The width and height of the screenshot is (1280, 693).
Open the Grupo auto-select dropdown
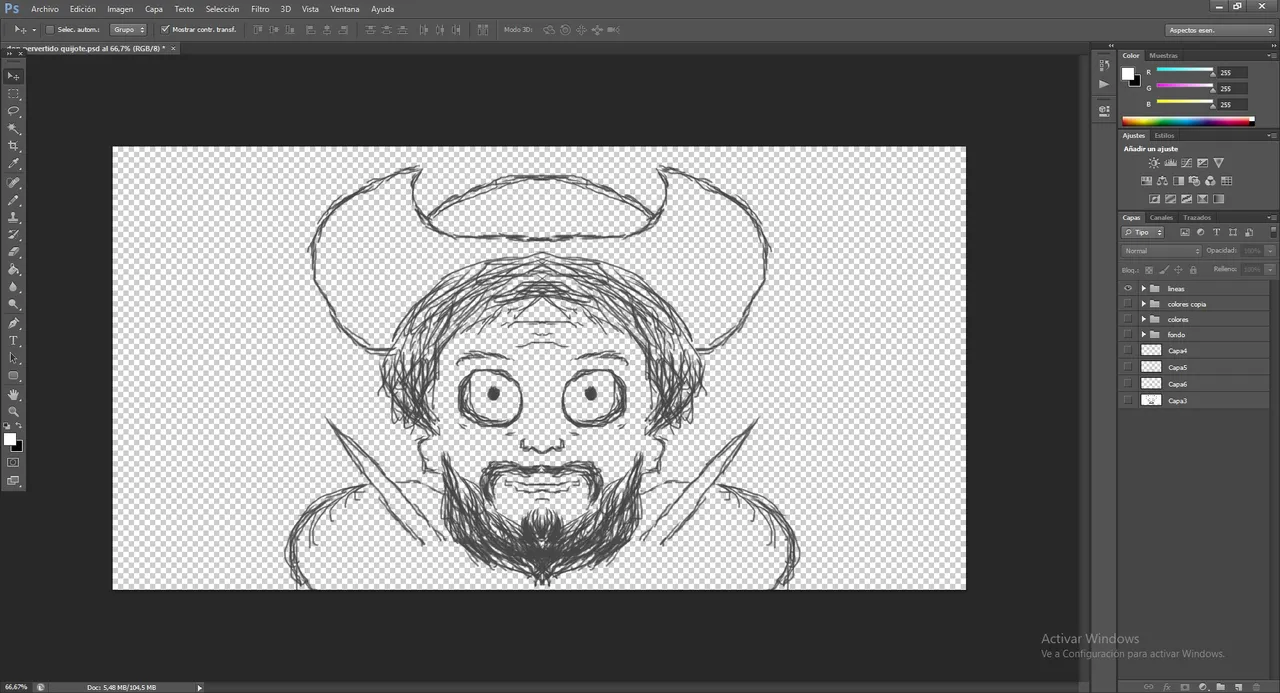[x=129, y=30]
